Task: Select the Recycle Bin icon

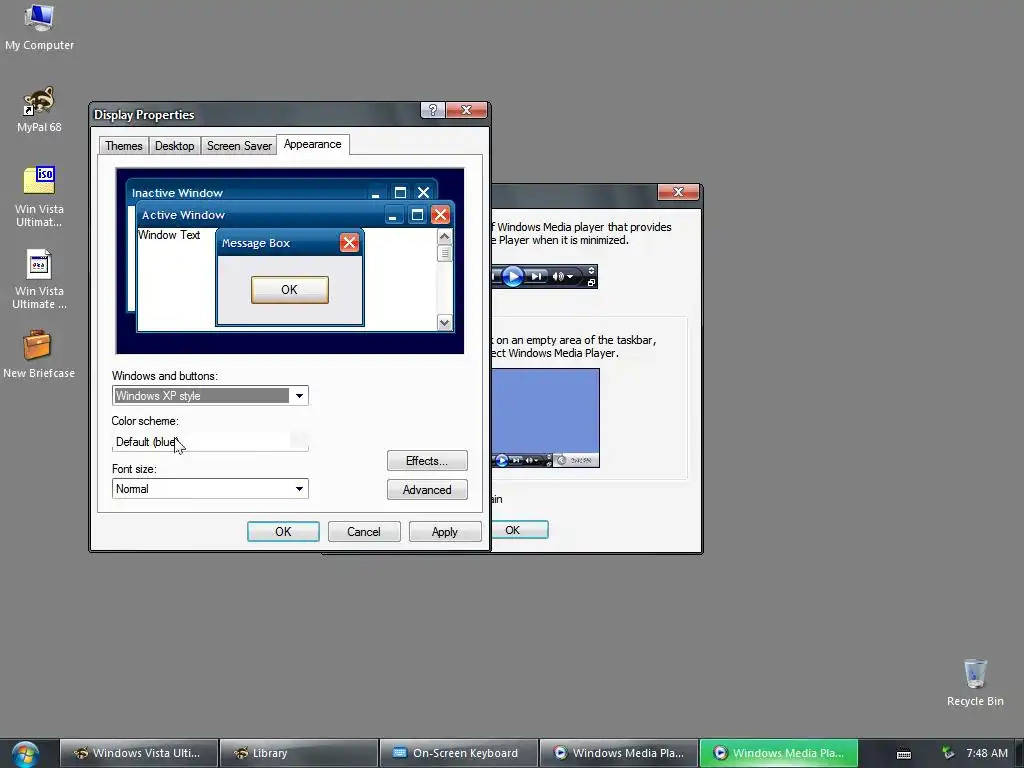Action: pyautogui.click(x=975, y=682)
